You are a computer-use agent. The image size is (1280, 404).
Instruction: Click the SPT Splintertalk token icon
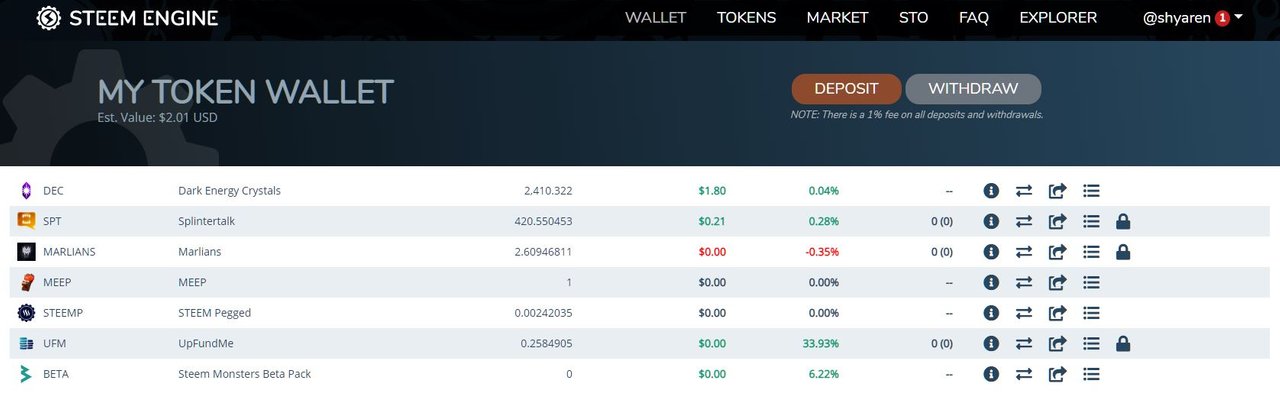click(x=26, y=222)
